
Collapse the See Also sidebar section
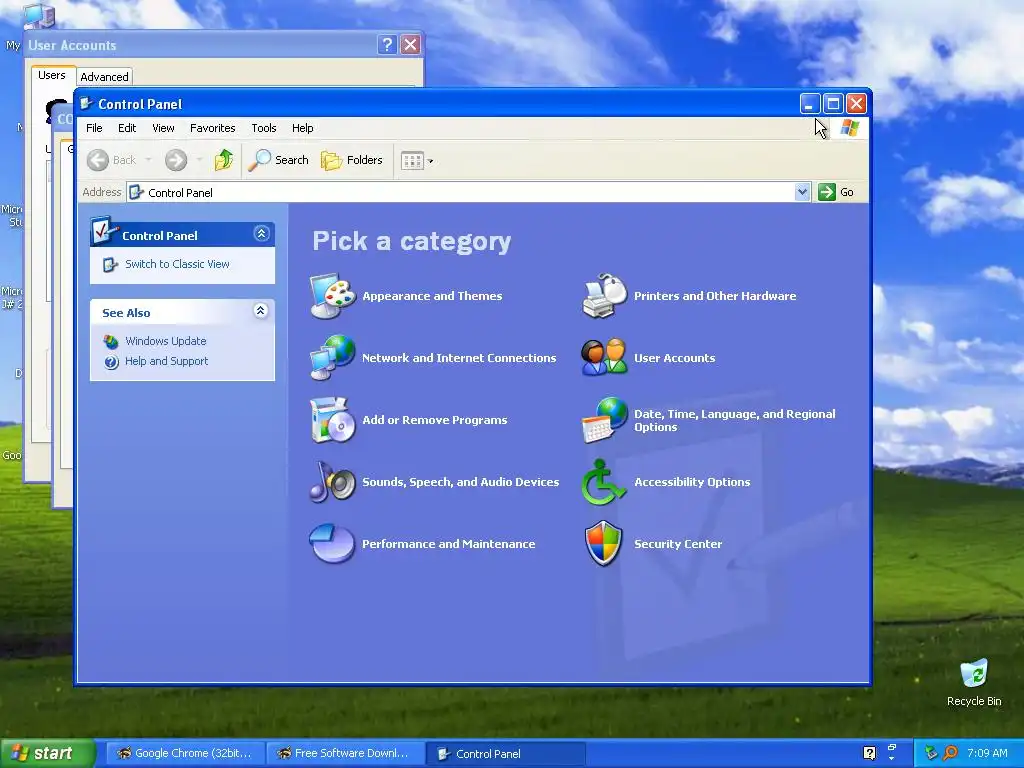pyautogui.click(x=260, y=310)
